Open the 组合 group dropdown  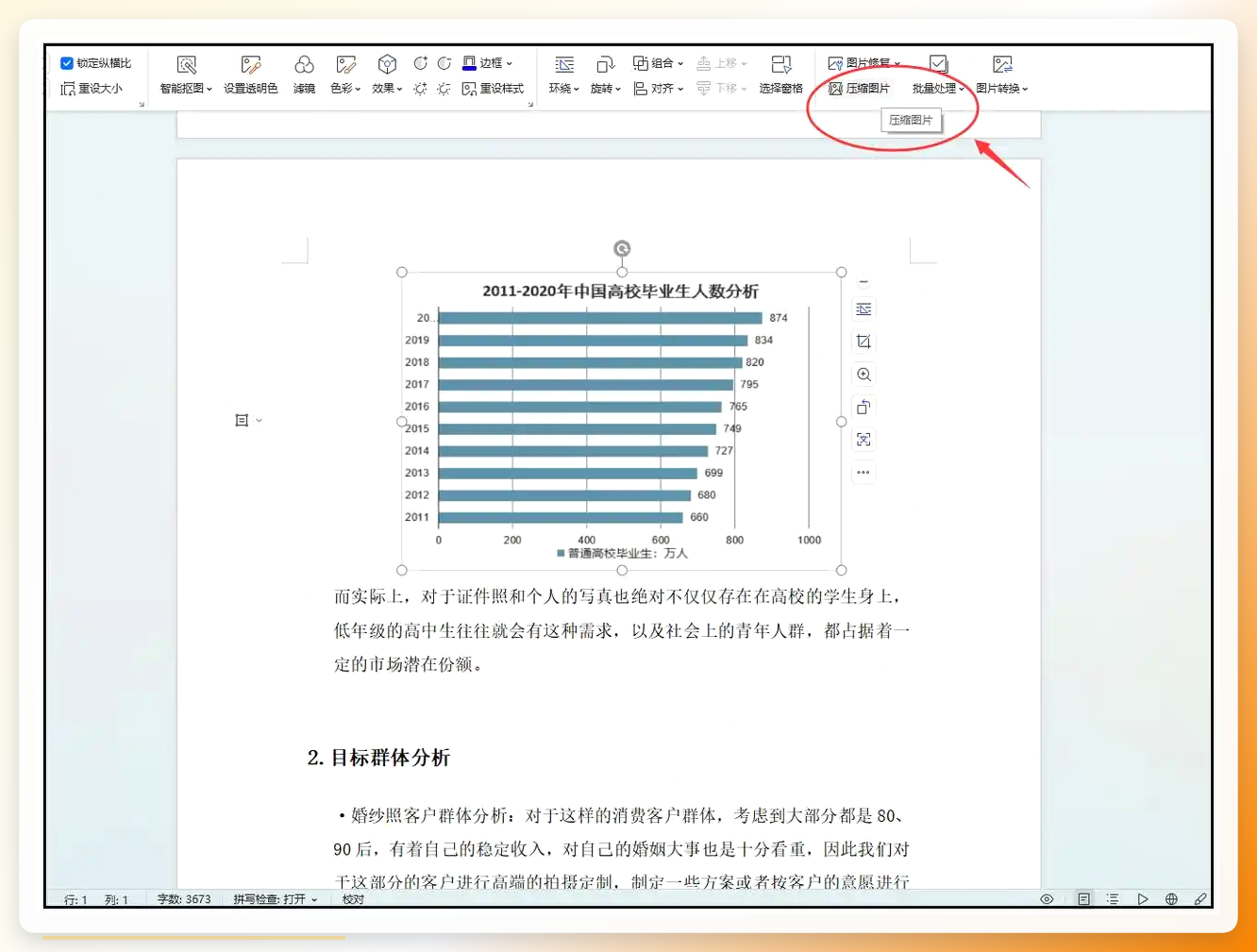click(658, 63)
